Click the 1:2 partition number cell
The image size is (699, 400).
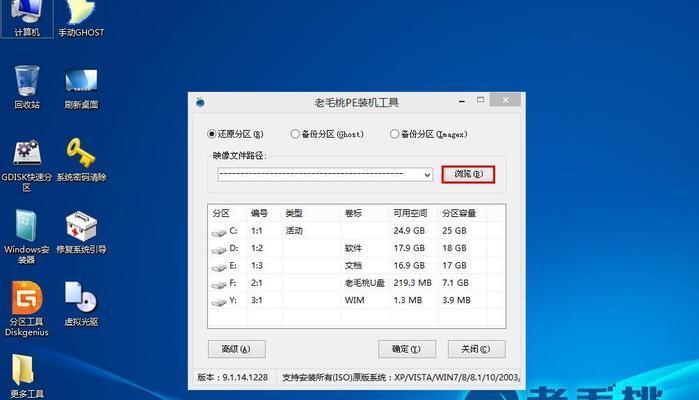(x=257, y=248)
